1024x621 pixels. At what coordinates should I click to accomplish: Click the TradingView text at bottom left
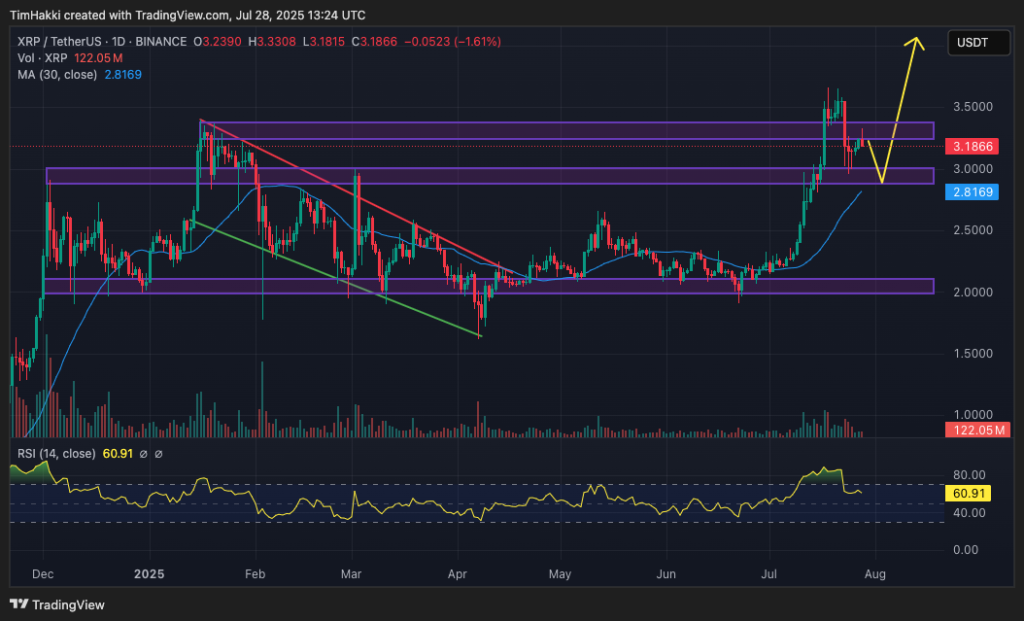point(68,605)
